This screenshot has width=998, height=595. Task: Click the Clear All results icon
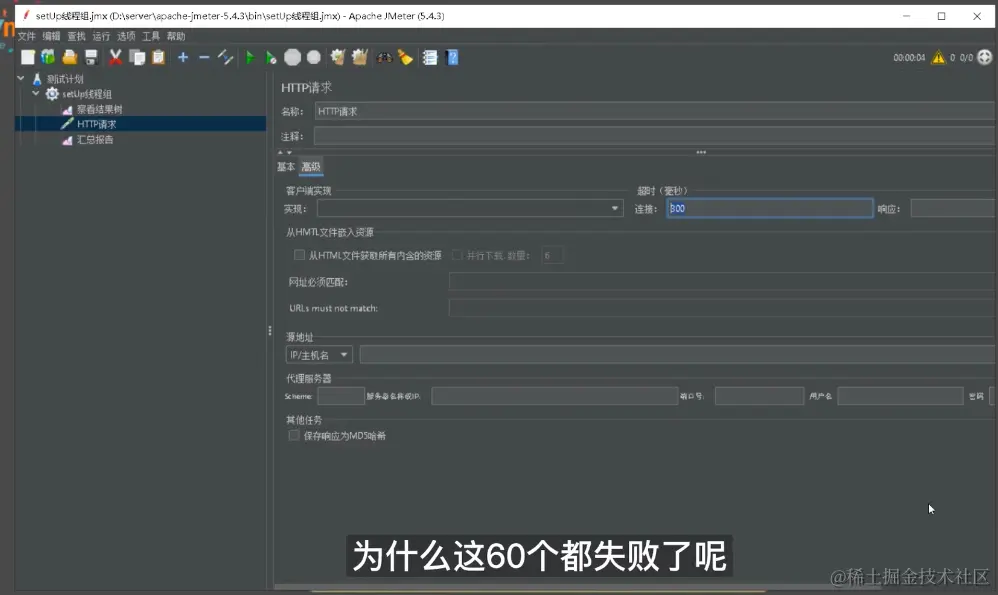tap(360, 57)
